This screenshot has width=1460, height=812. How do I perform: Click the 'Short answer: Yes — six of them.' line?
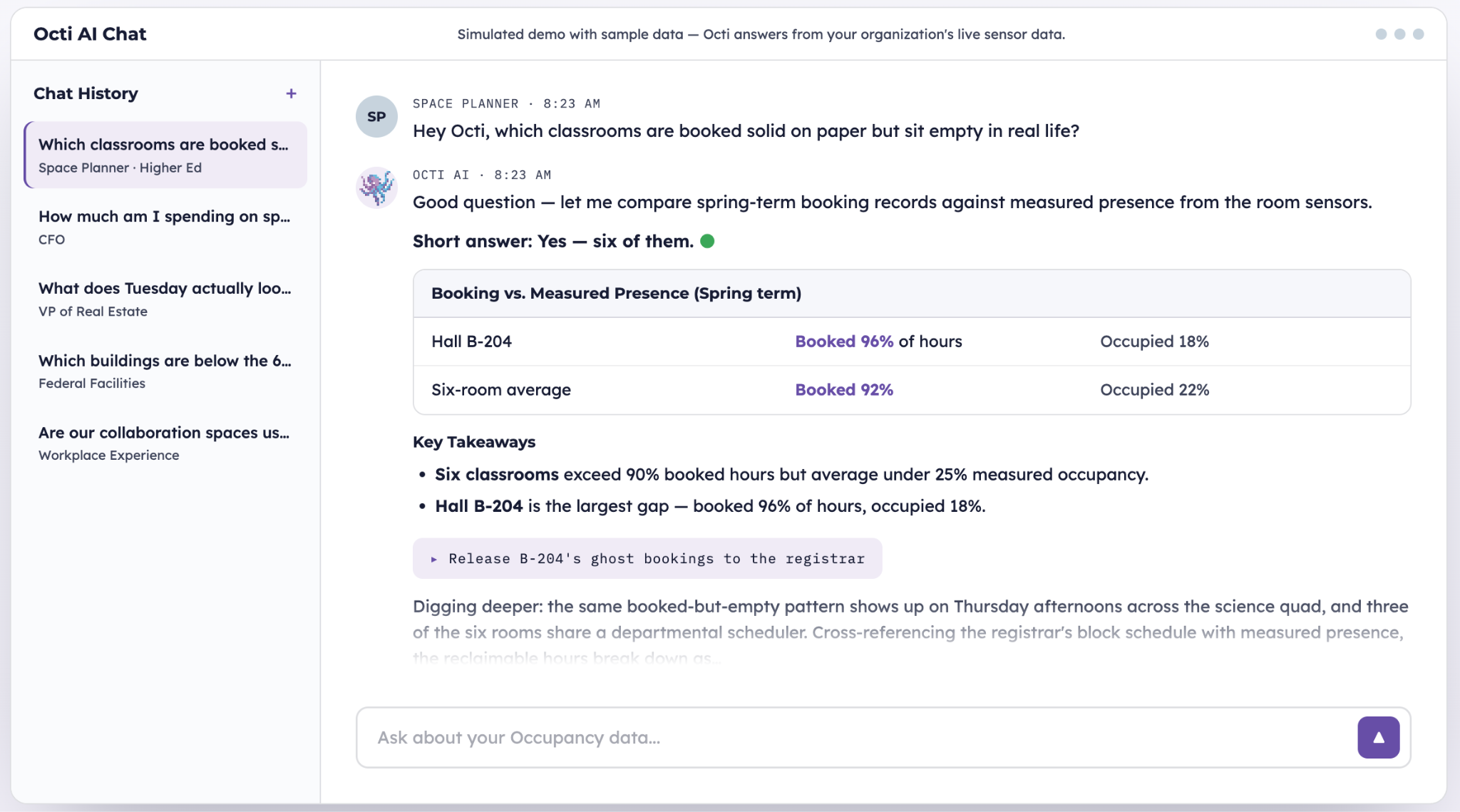553,241
